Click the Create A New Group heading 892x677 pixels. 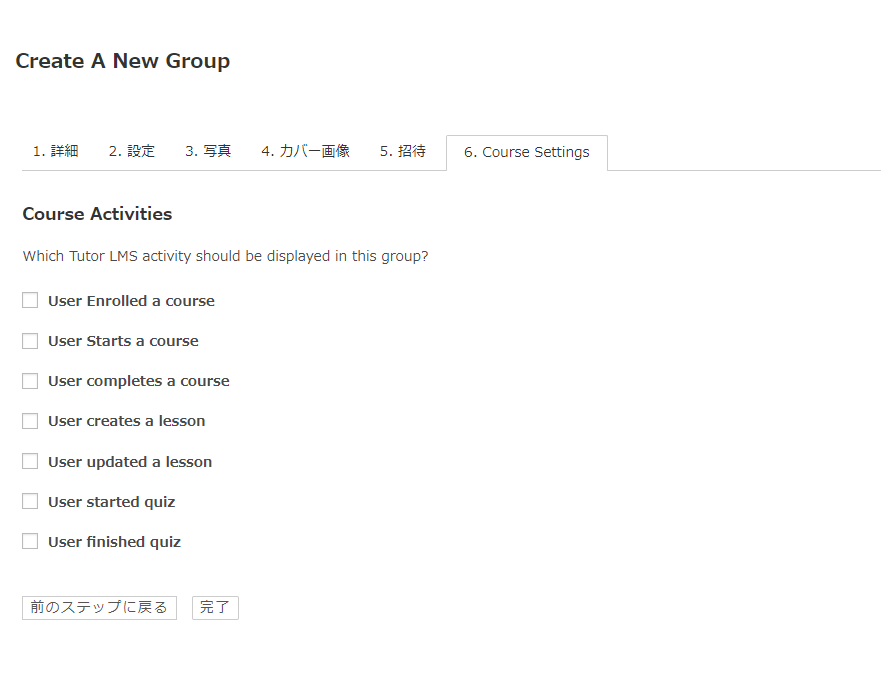coord(123,61)
